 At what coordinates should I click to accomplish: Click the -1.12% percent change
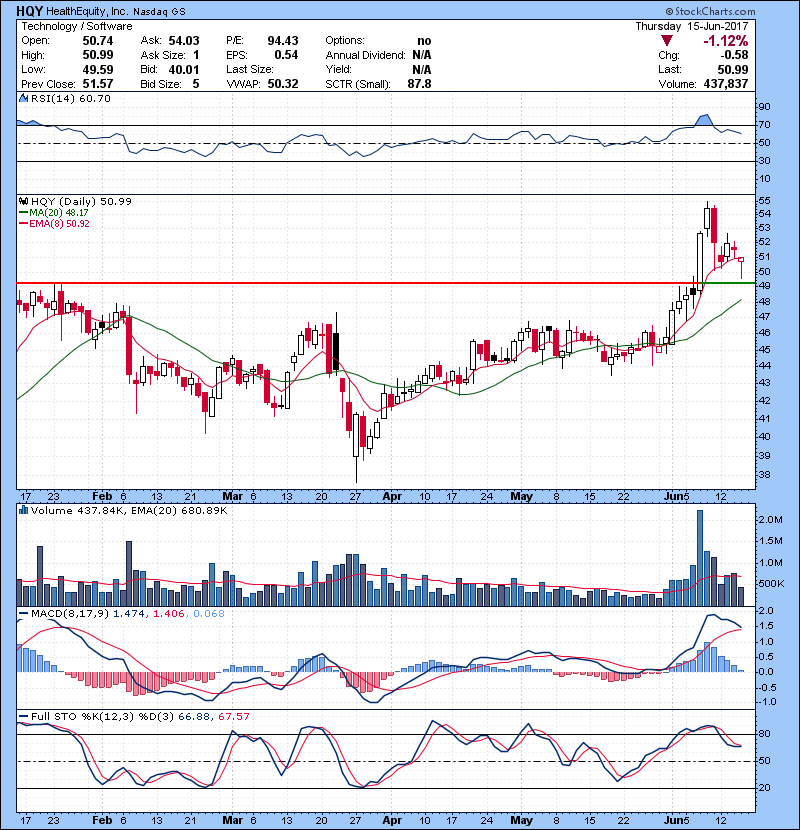[x=725, y=41]
